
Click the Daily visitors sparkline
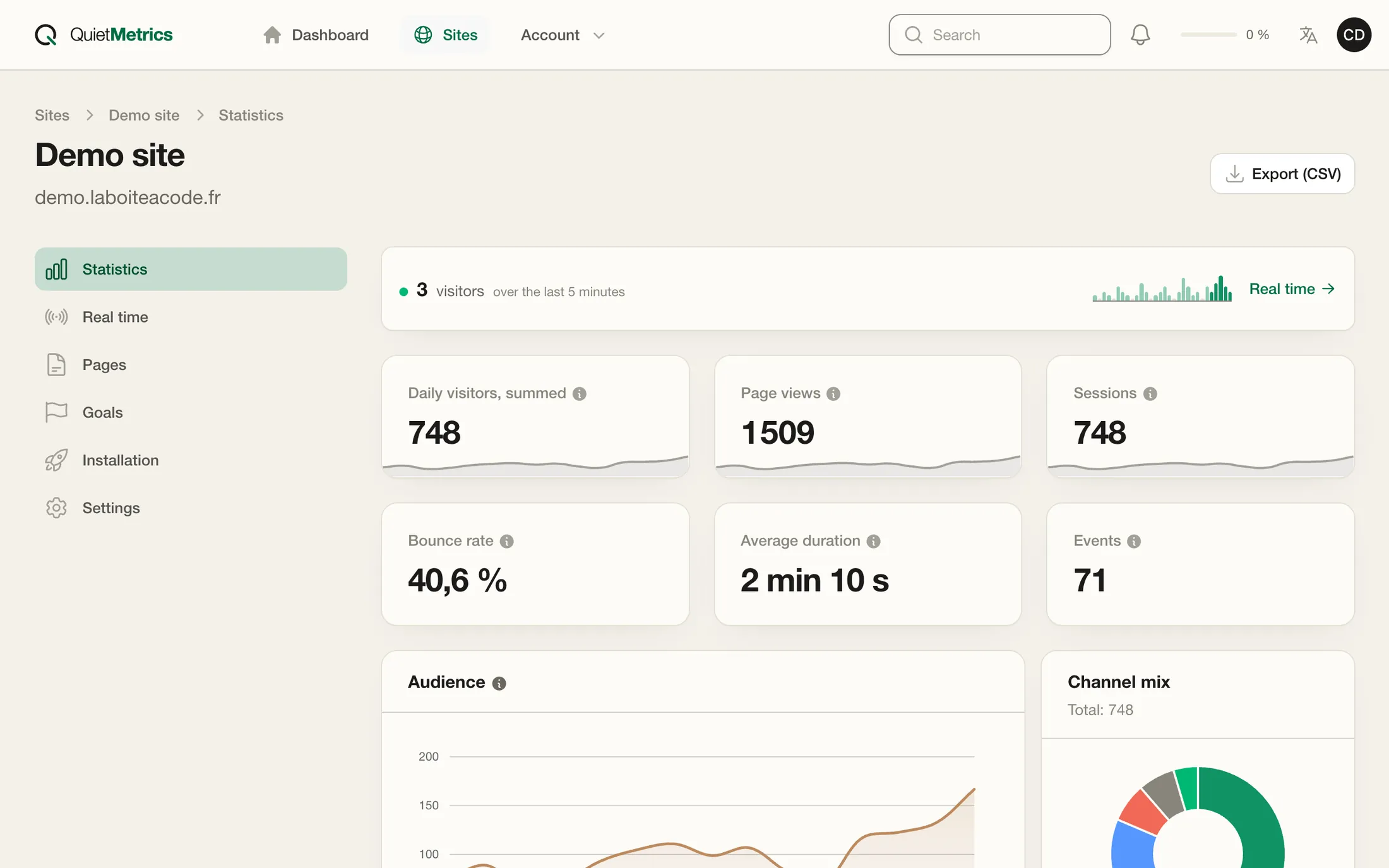[535, 466]
